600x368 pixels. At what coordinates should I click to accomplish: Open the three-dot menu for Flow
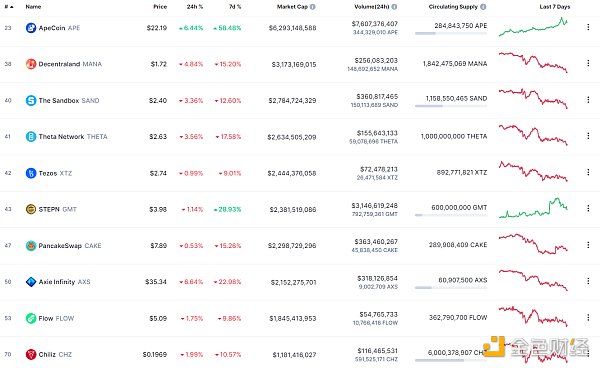[x=588, y=318]
